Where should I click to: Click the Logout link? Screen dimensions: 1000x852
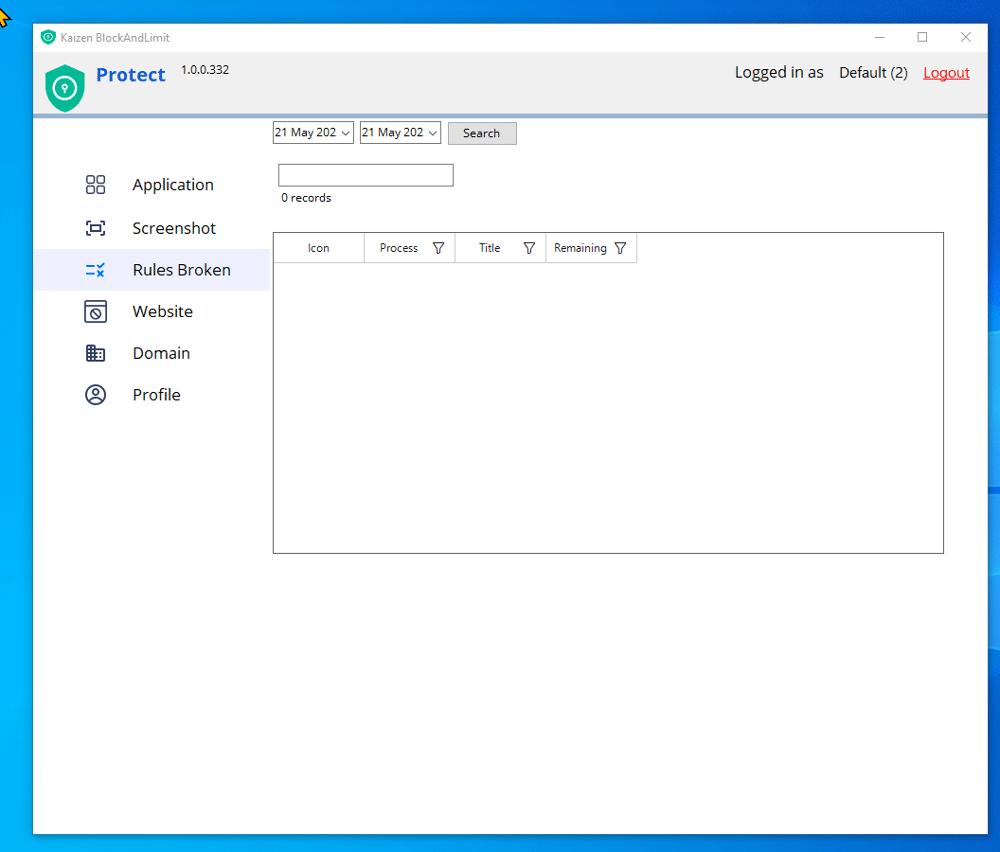click(946, 73)
